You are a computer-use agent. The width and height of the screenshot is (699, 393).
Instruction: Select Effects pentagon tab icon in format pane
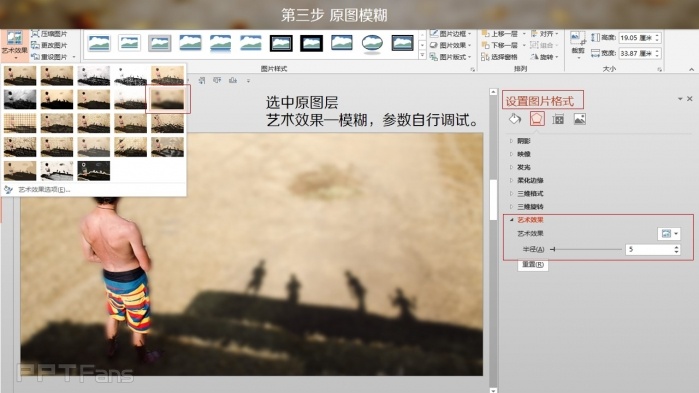pyautogui.click(x=537, y=119)
